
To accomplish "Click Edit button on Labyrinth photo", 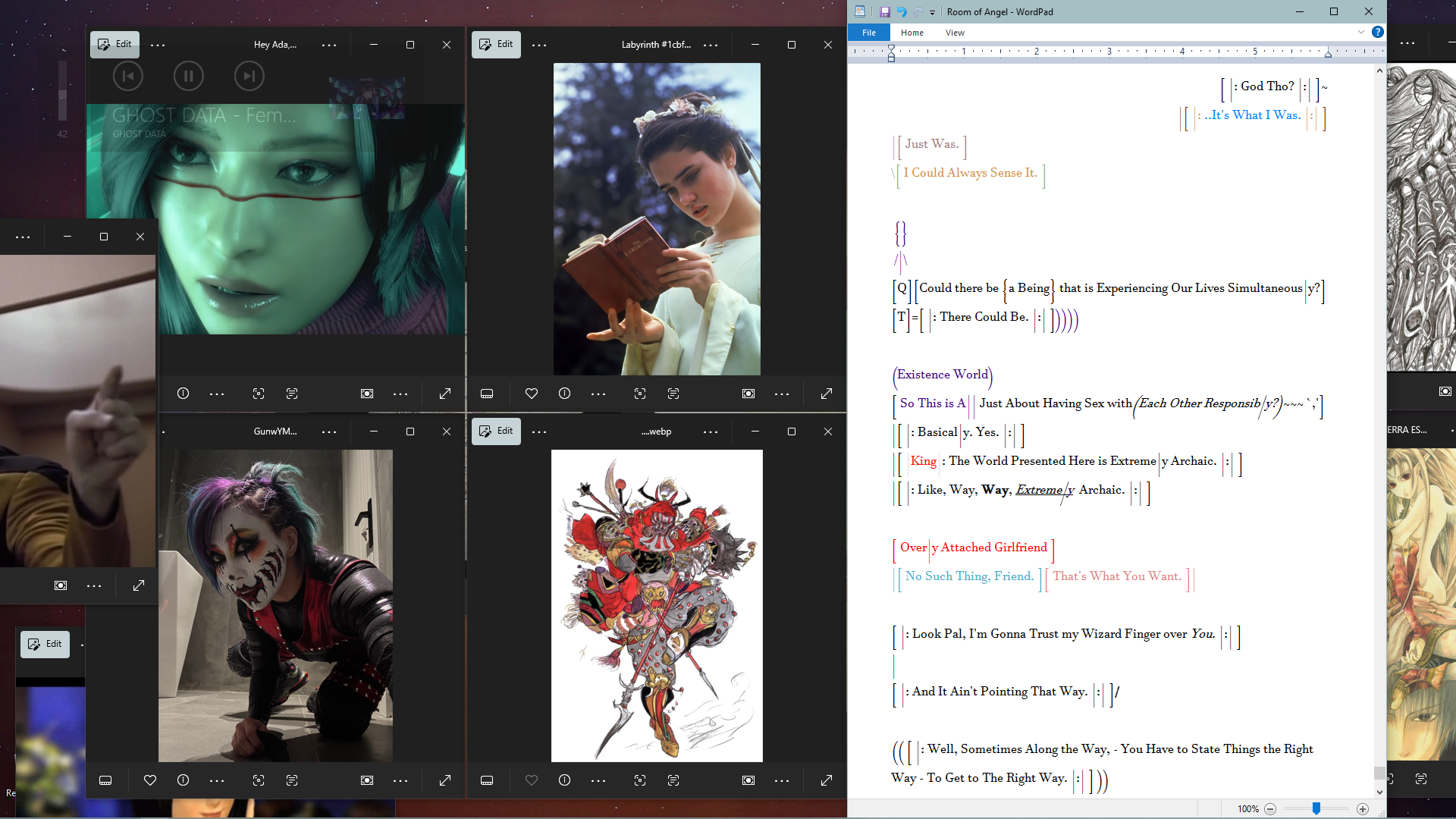I will coord(496,44).
